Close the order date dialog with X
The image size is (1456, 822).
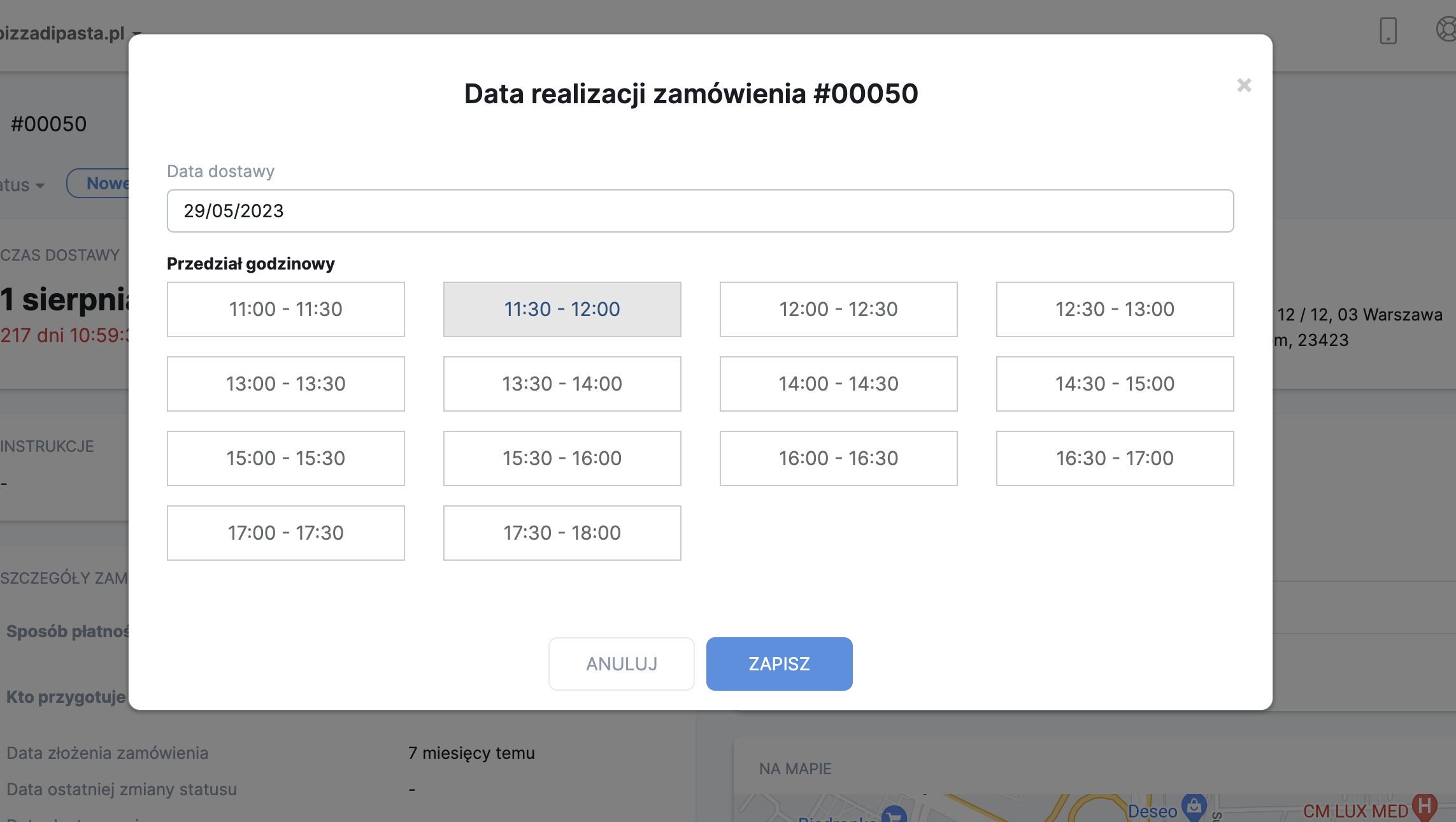1244,85
